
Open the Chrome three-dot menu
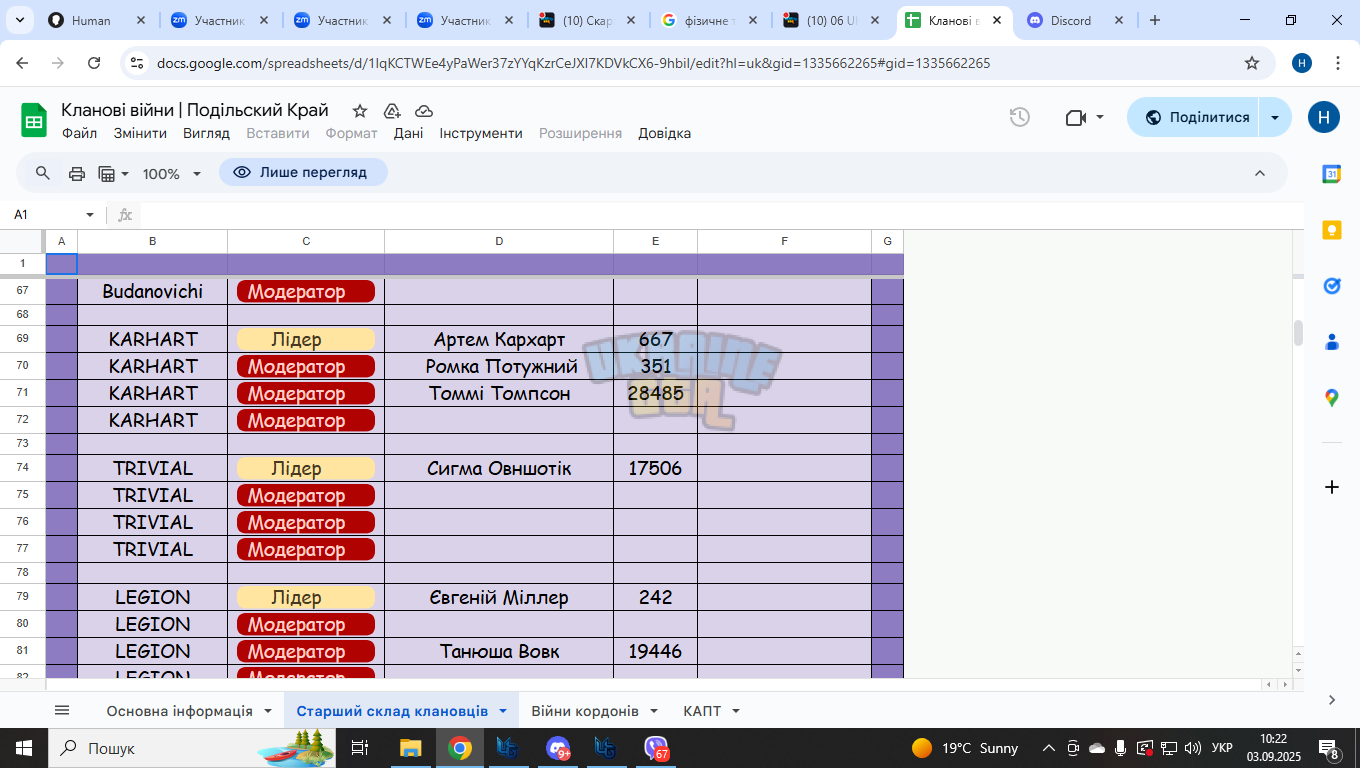(x=1338, y=63)
